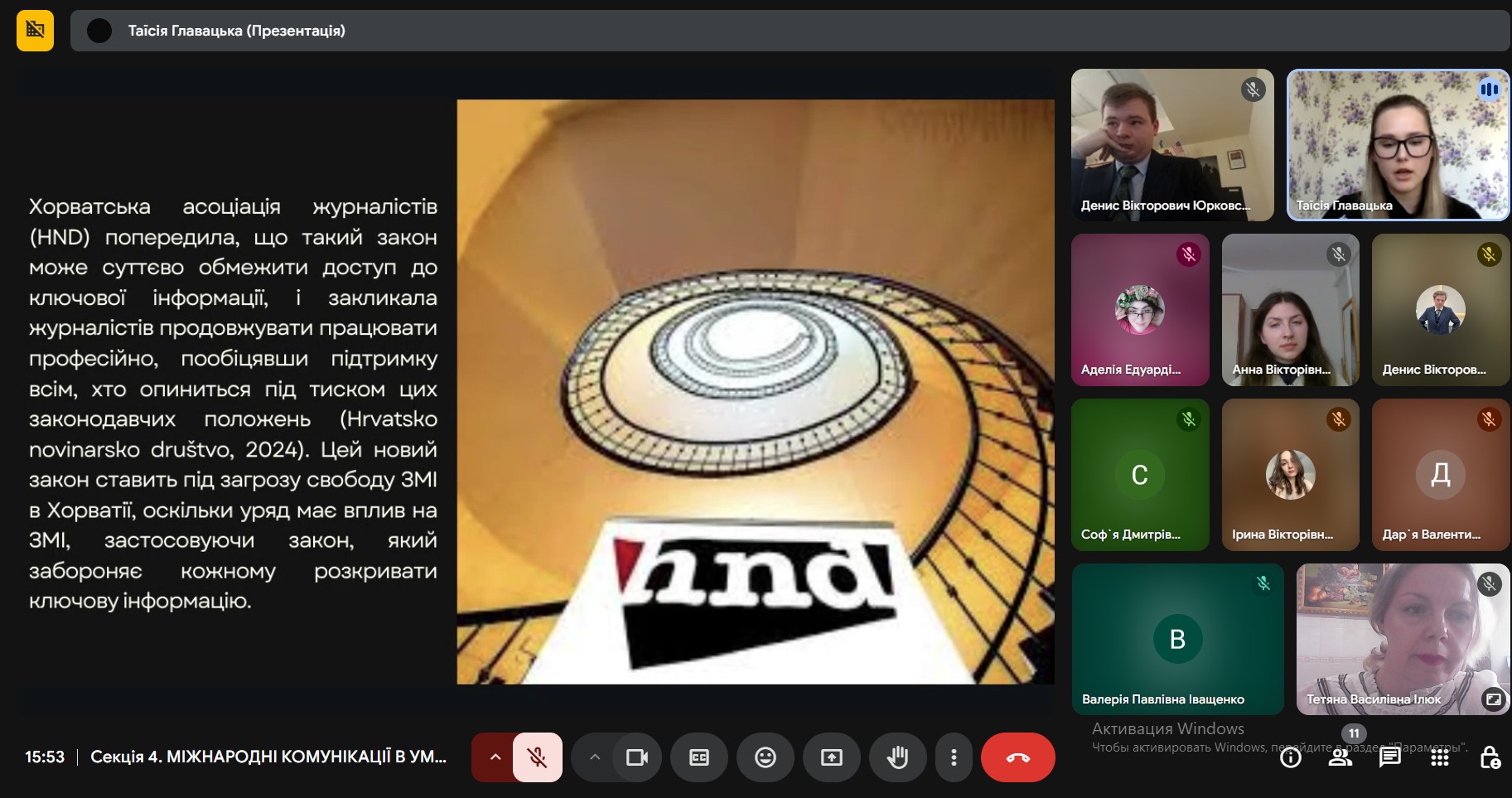The width and height of the screenshot is (1512, 798).
Task: Click Тетяна Василівна Ілюк's picture-in-picture icon
Action: pos(1493,699)
